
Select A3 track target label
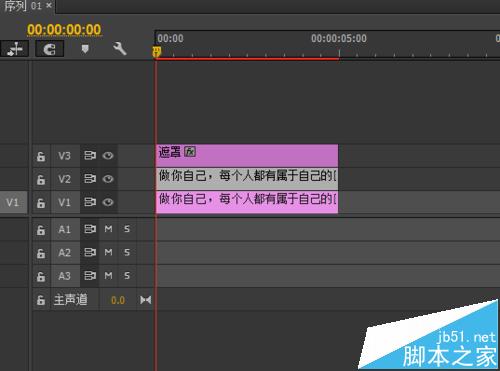click(x=65, y=276)
